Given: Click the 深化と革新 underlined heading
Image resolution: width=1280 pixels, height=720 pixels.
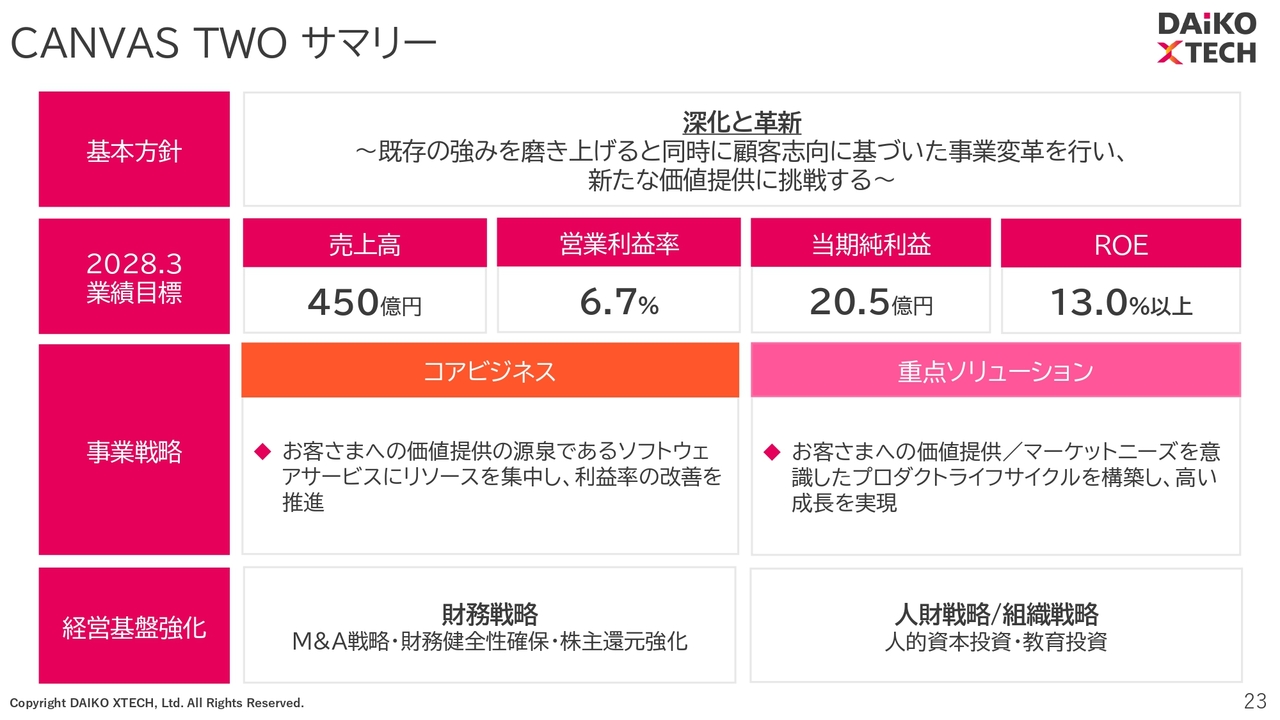Looking at the screenshot, I should click(x=742, y=123).
